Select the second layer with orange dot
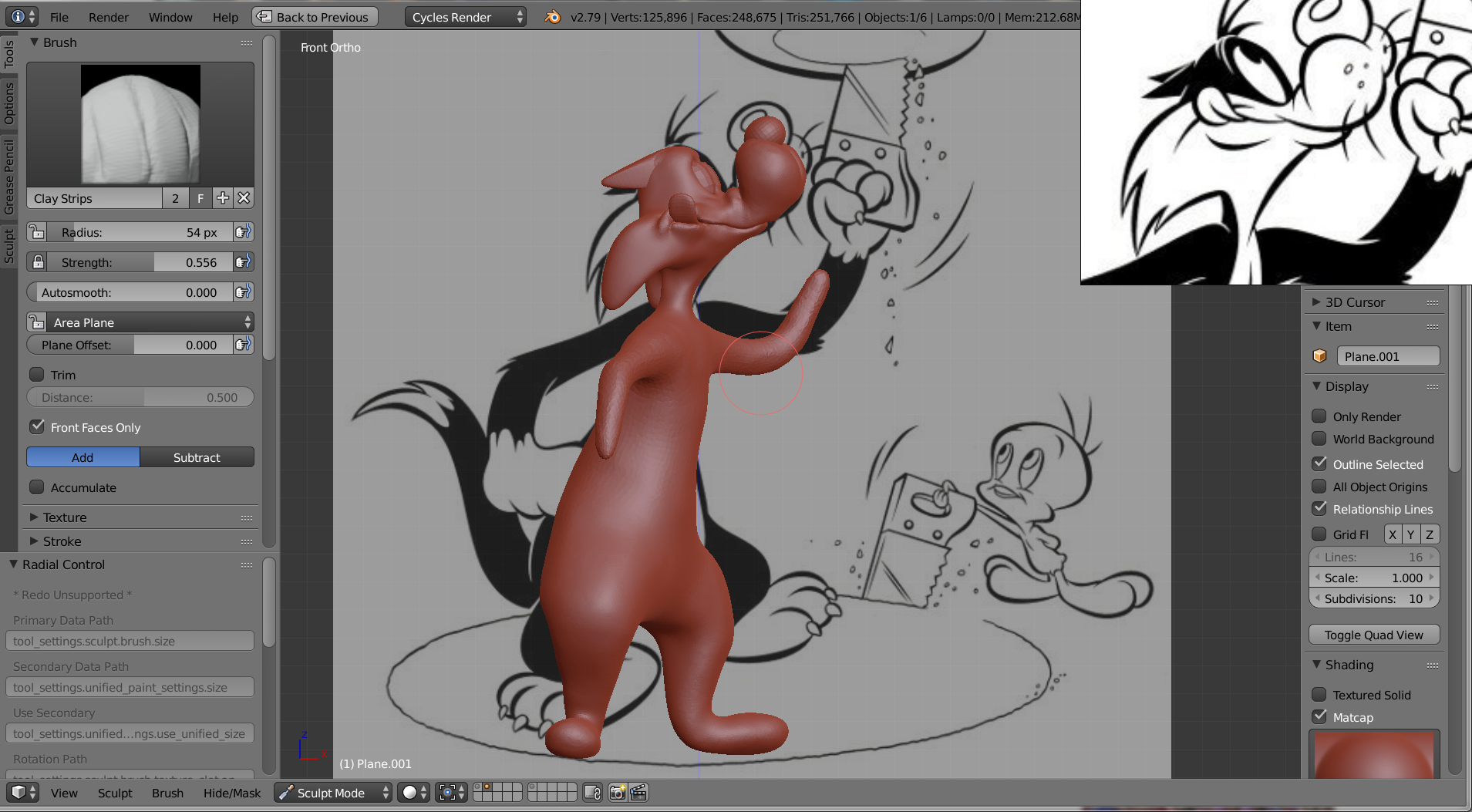 [x=487, y=787]
